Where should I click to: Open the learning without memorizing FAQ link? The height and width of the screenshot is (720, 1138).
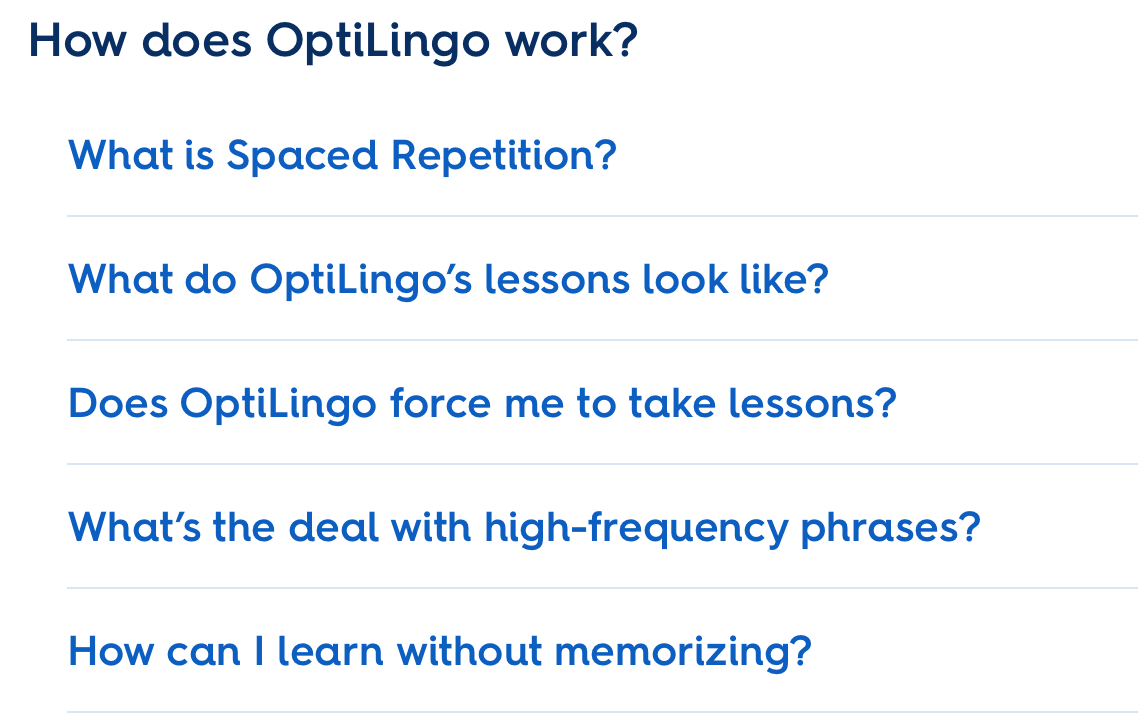439,652
